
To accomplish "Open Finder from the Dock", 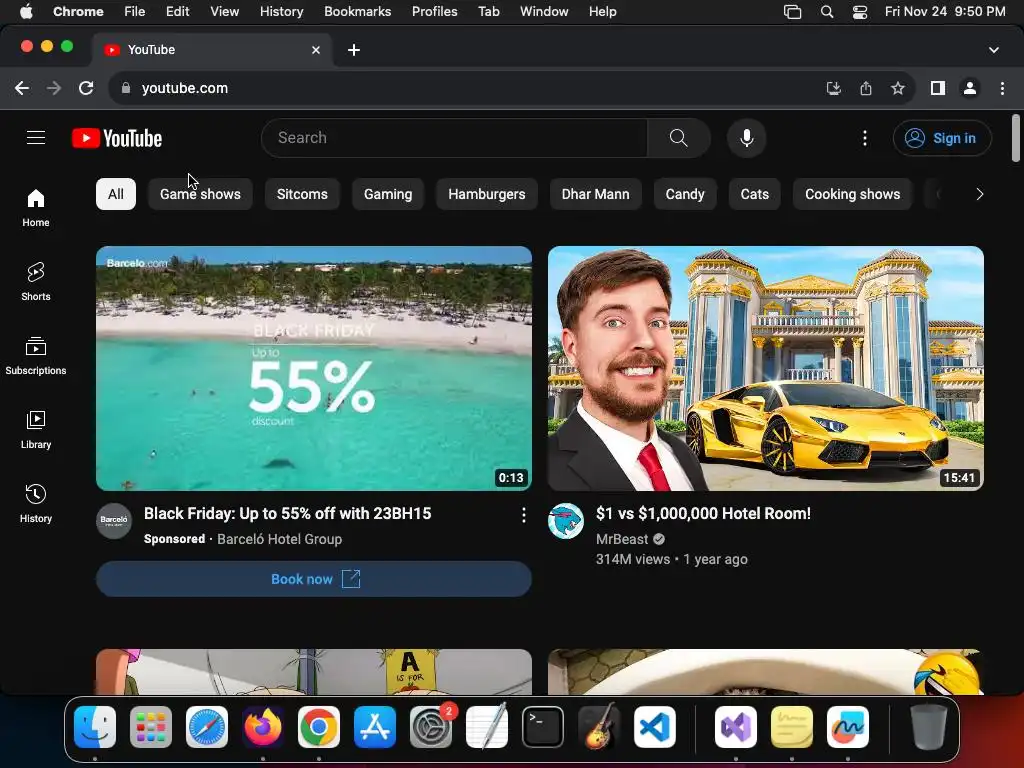I will click(95, 727).
